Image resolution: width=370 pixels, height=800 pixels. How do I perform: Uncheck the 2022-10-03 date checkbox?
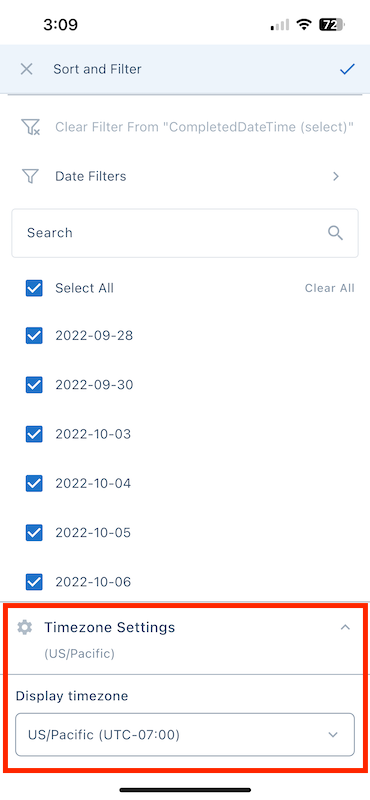(x=34, y=434)
